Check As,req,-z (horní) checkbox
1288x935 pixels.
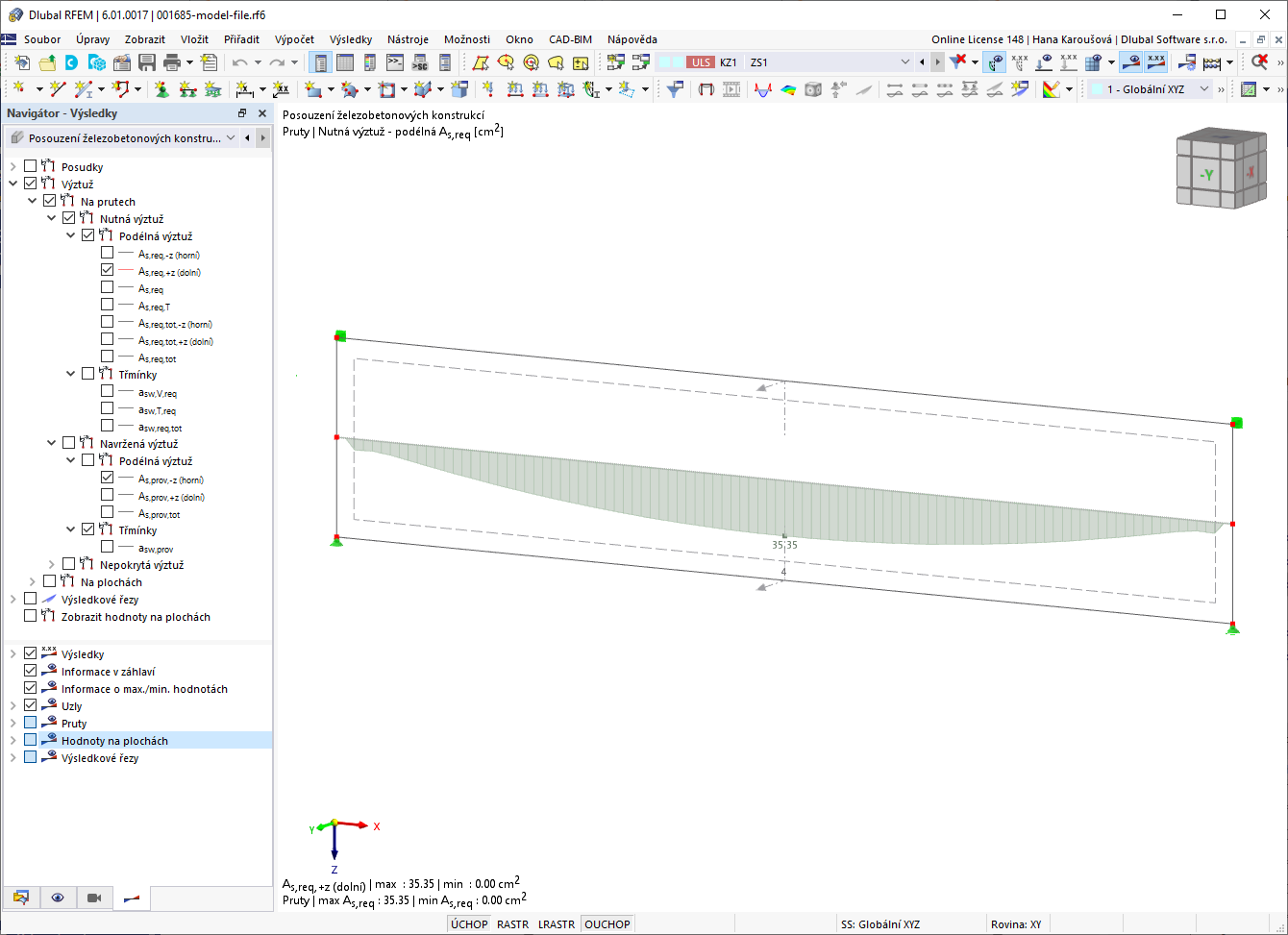pos(108,253)
